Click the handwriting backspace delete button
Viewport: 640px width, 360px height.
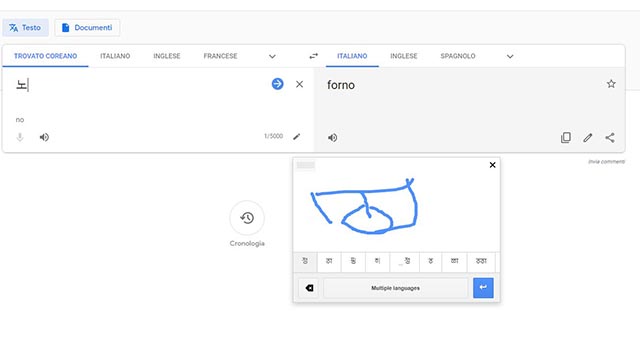point(309,288)
